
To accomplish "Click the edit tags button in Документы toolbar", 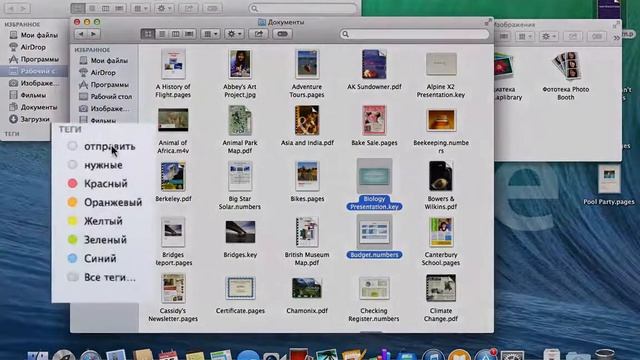I will pos(282,34).
